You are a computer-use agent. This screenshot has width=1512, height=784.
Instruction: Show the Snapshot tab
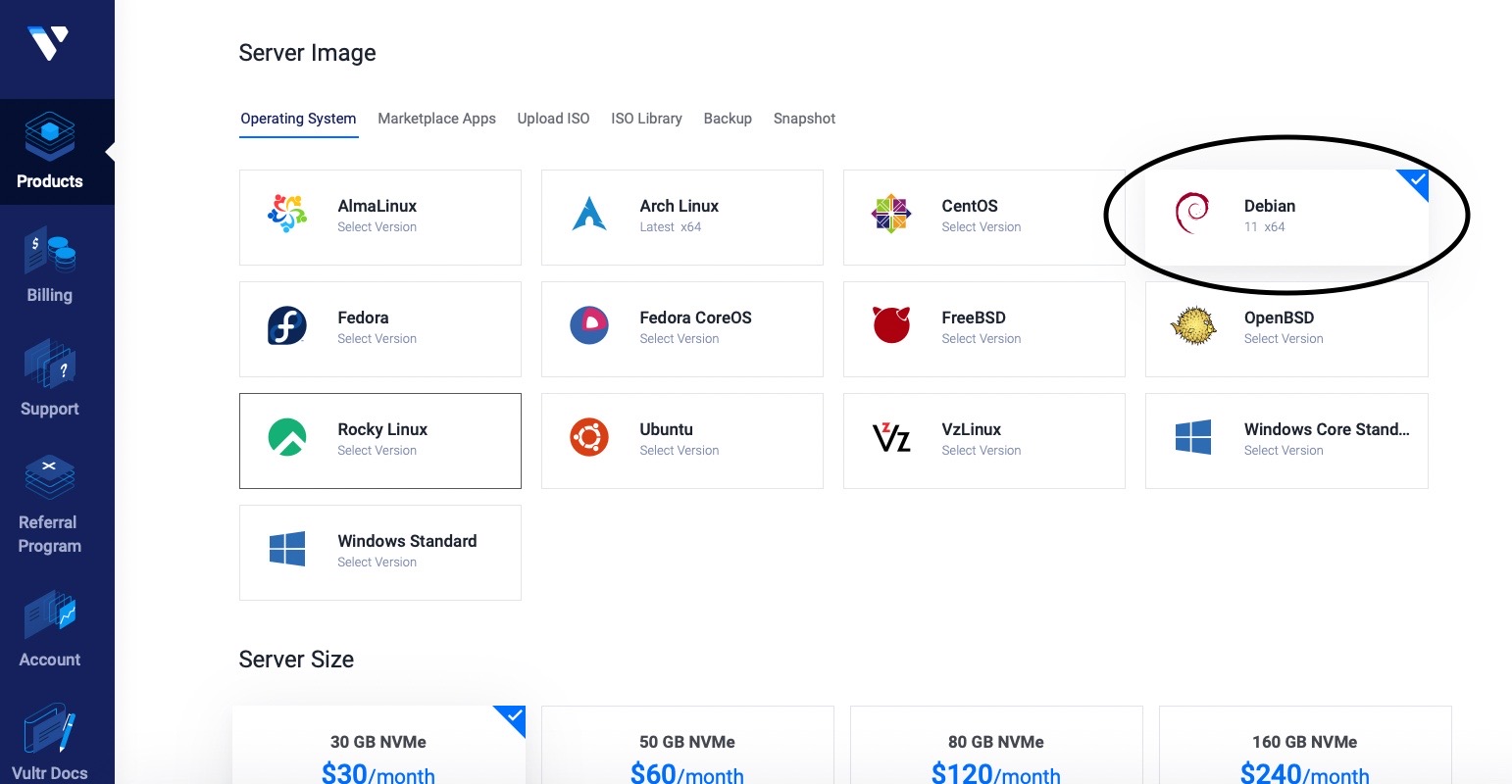coord(804,119)
